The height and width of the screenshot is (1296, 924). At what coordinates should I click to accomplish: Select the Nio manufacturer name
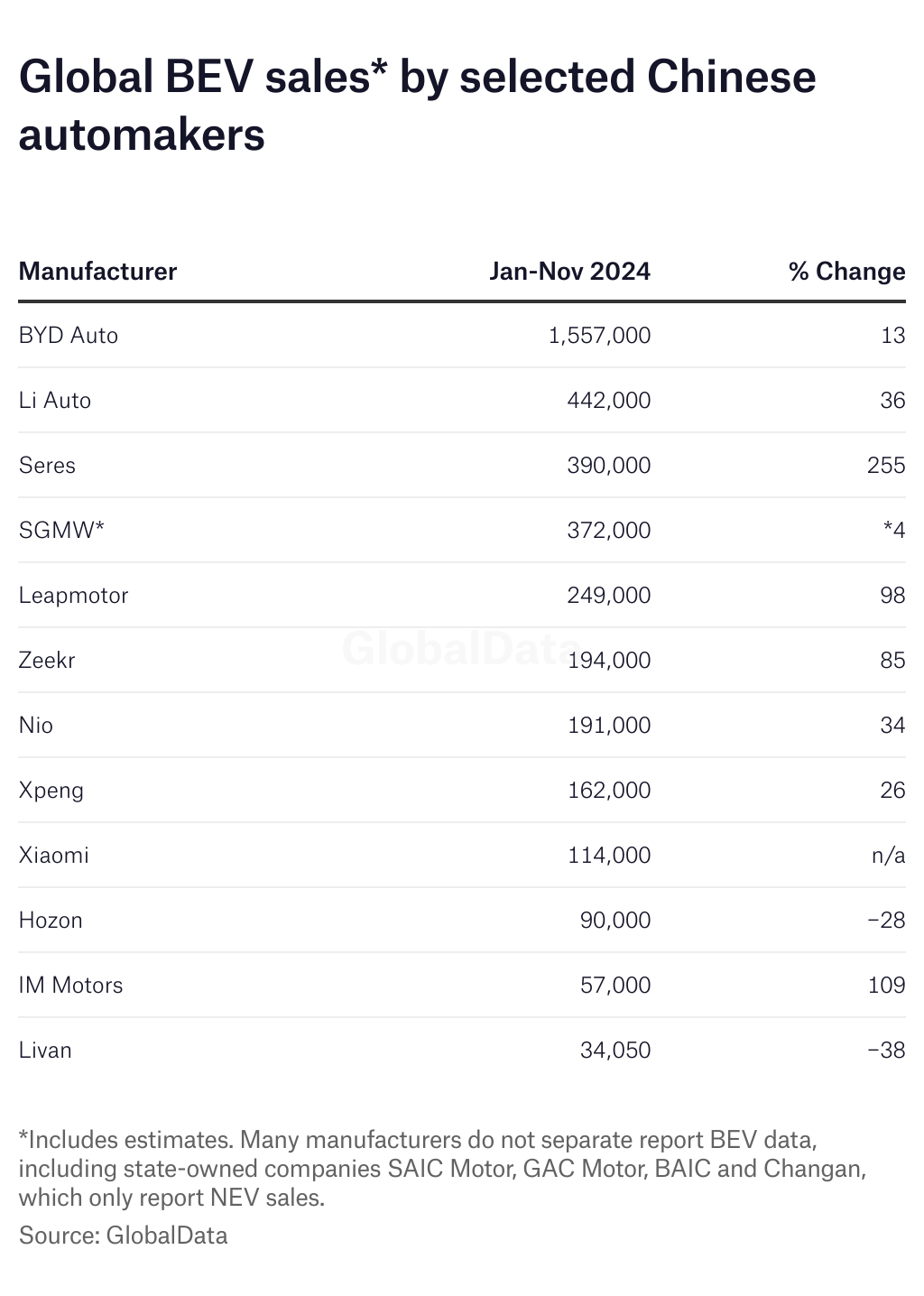point(36,726)
